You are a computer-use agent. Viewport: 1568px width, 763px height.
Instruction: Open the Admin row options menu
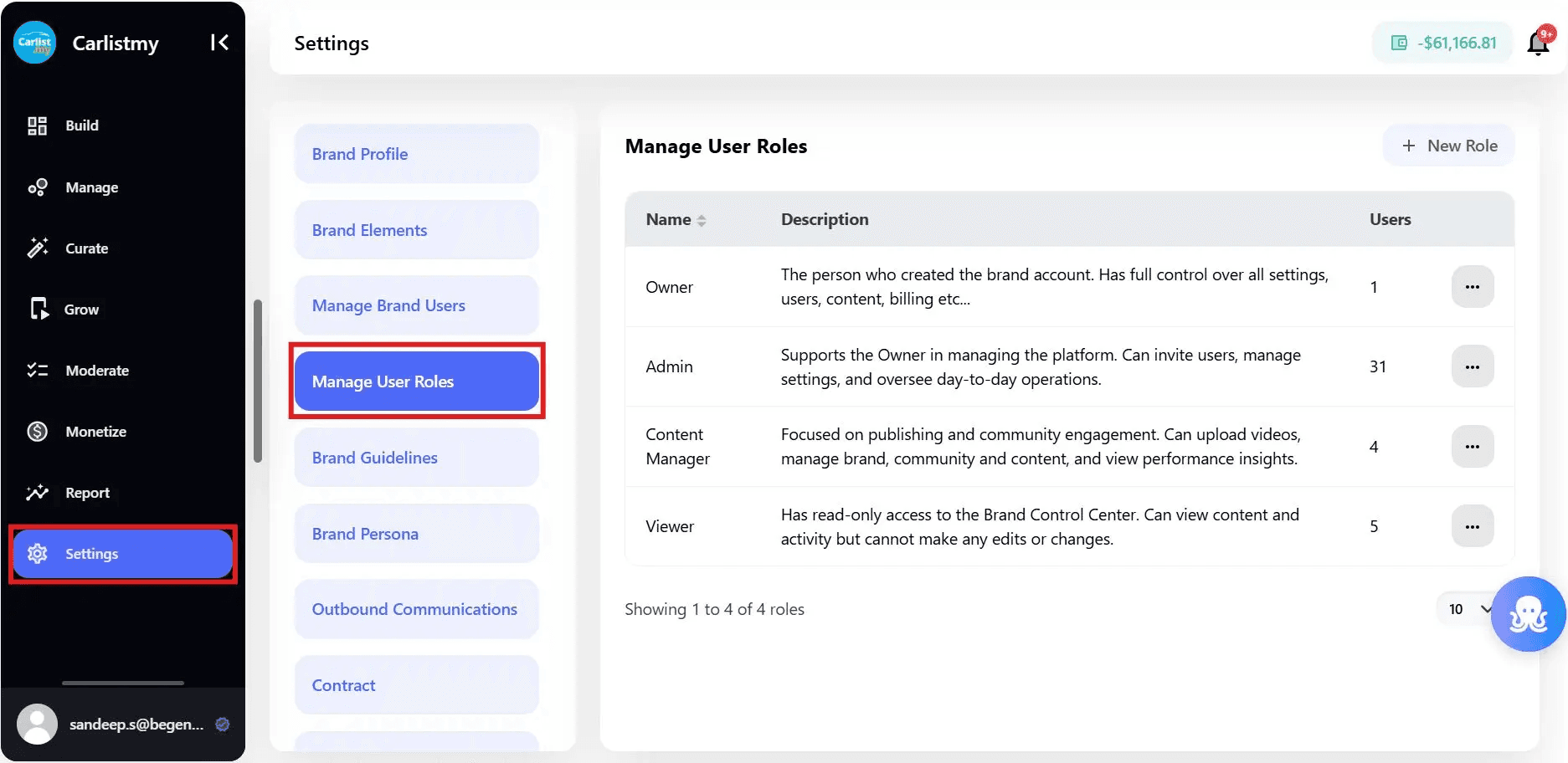pos(1473,366)
